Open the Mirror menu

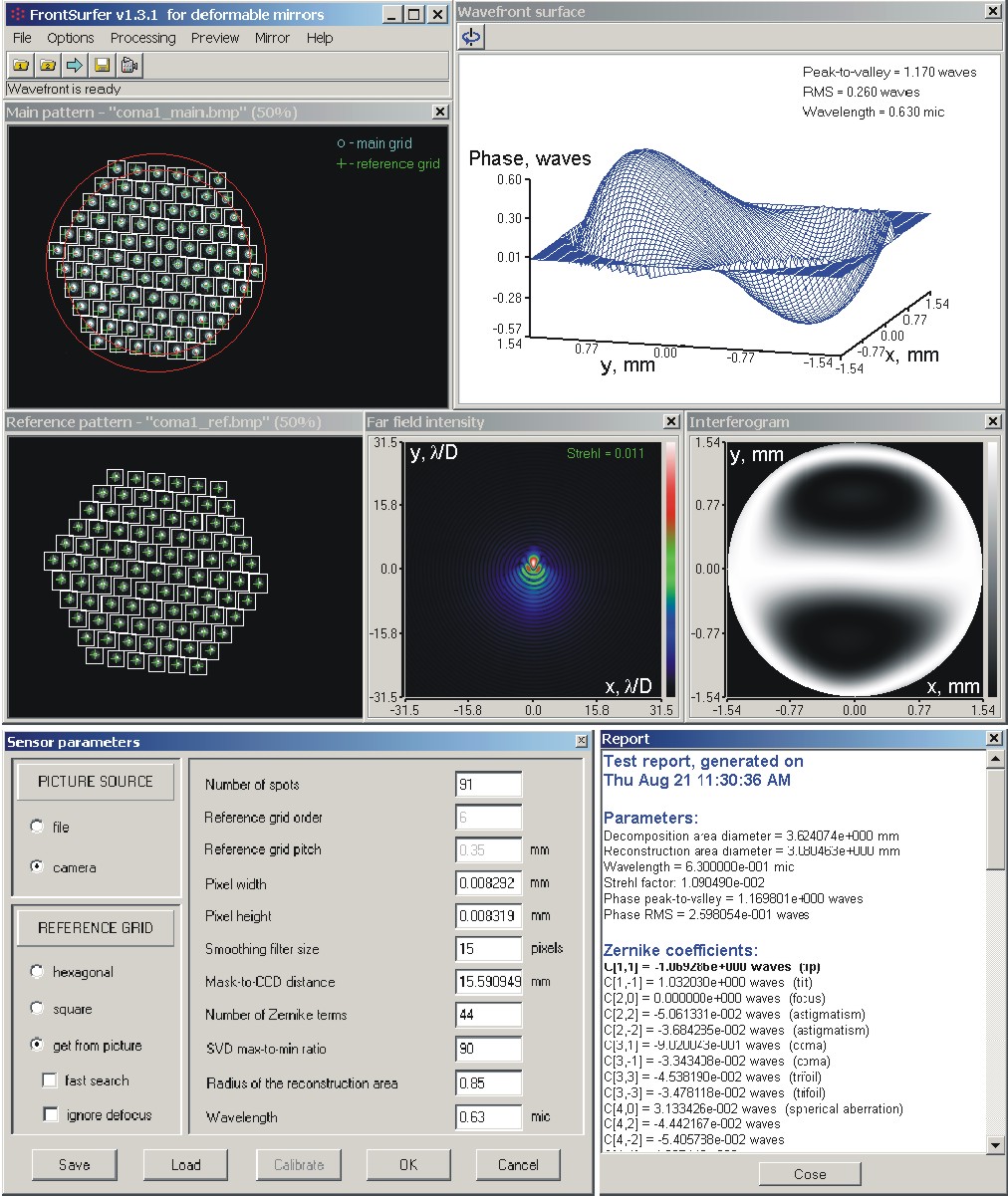272,38
